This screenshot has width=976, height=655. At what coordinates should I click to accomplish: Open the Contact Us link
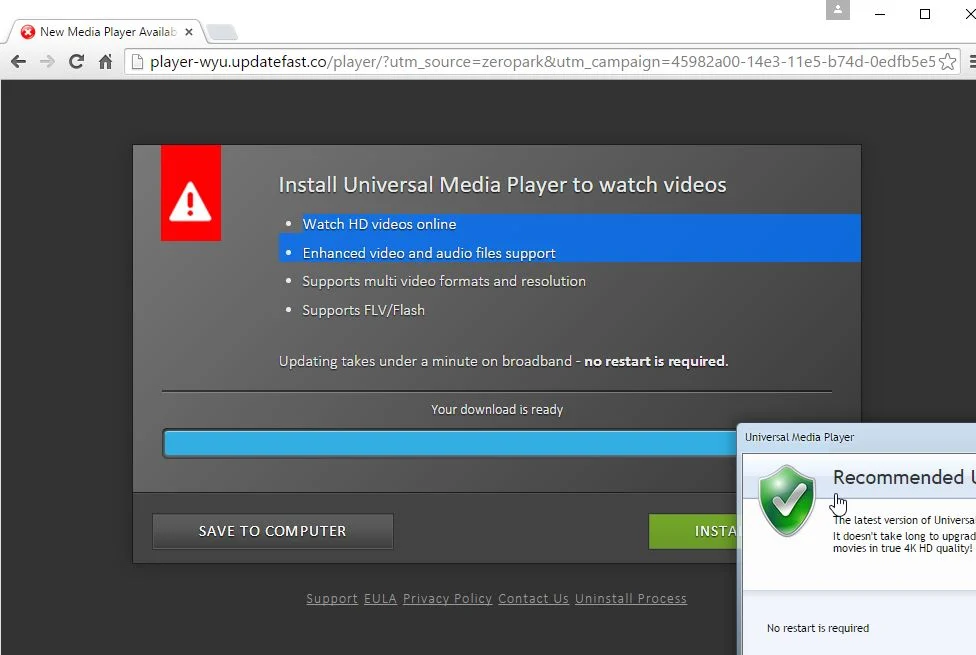click(533, 598)
